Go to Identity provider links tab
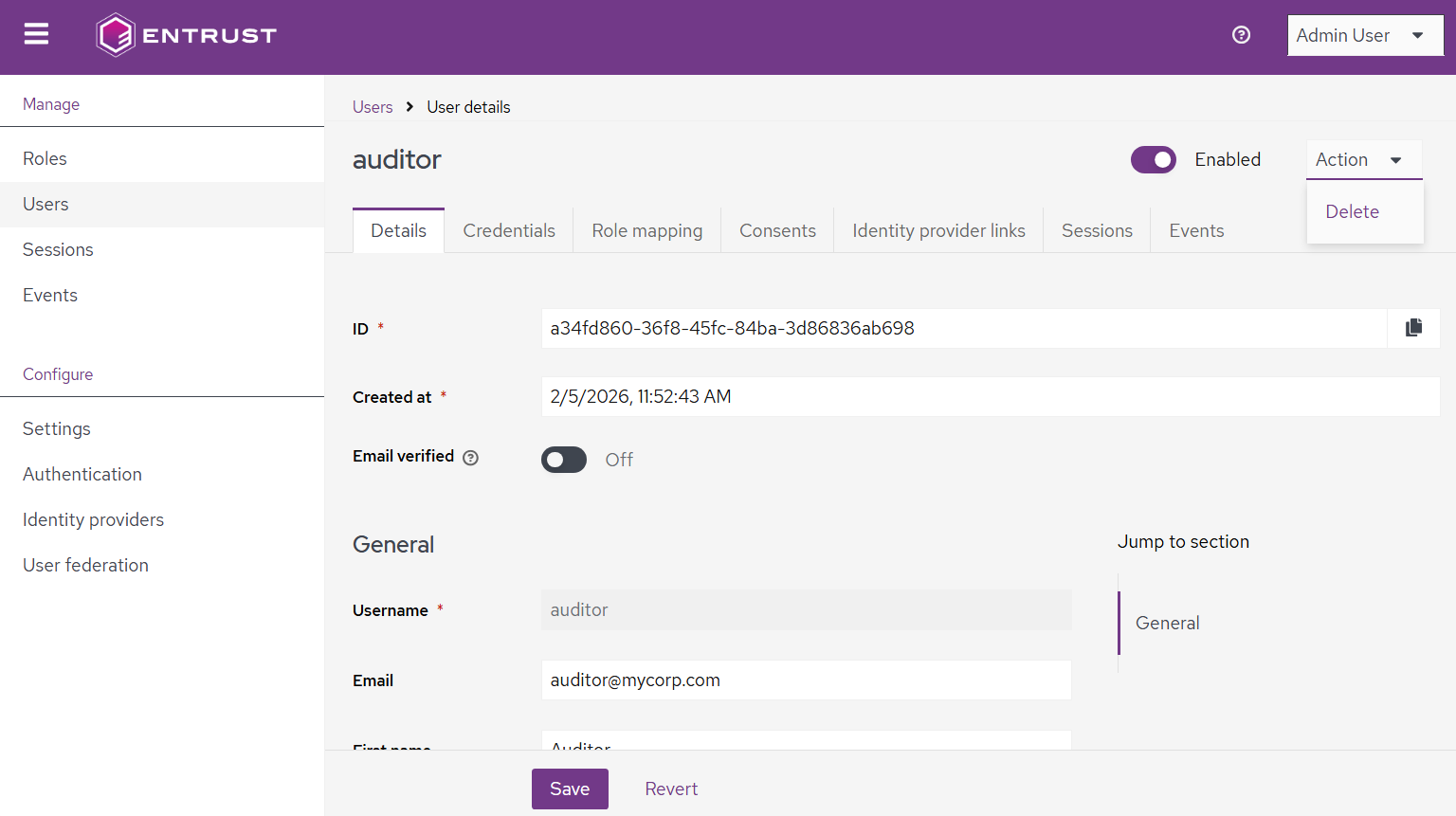1456x816 pixels. 938,231
